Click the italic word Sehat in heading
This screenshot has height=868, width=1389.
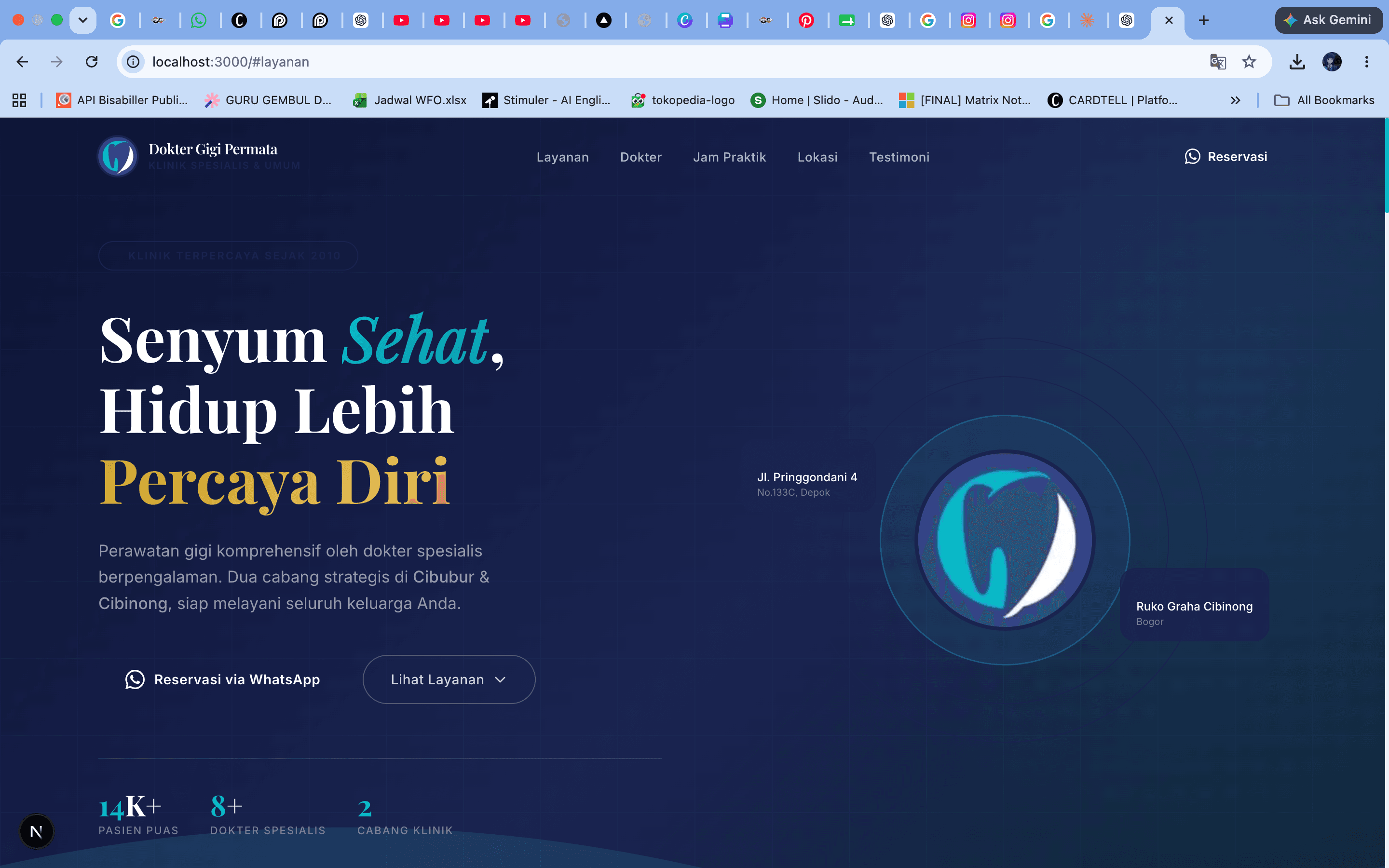pos(415,340)
